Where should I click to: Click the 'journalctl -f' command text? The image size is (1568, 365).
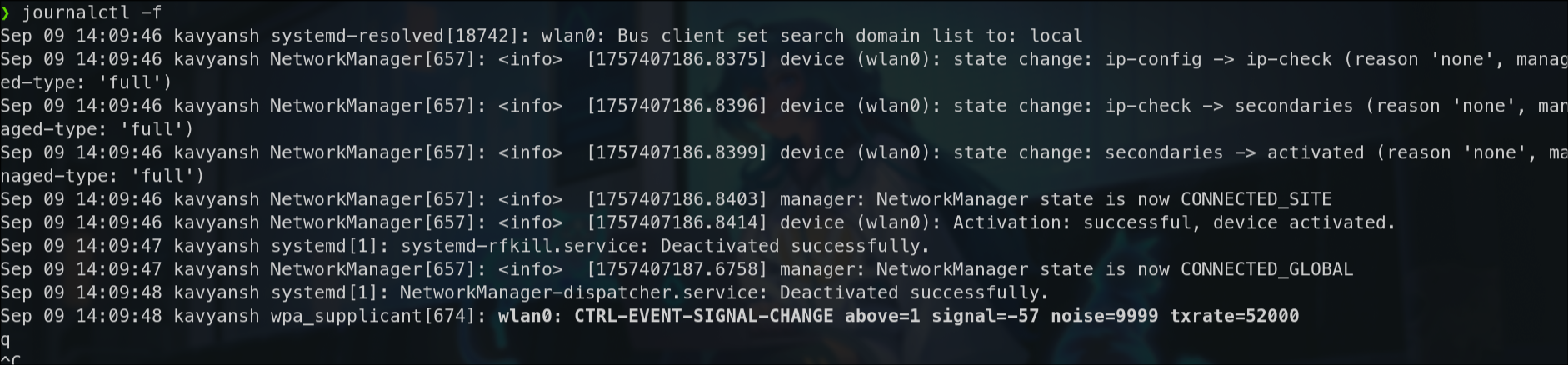pyautogui.click(x=92, y=13)
